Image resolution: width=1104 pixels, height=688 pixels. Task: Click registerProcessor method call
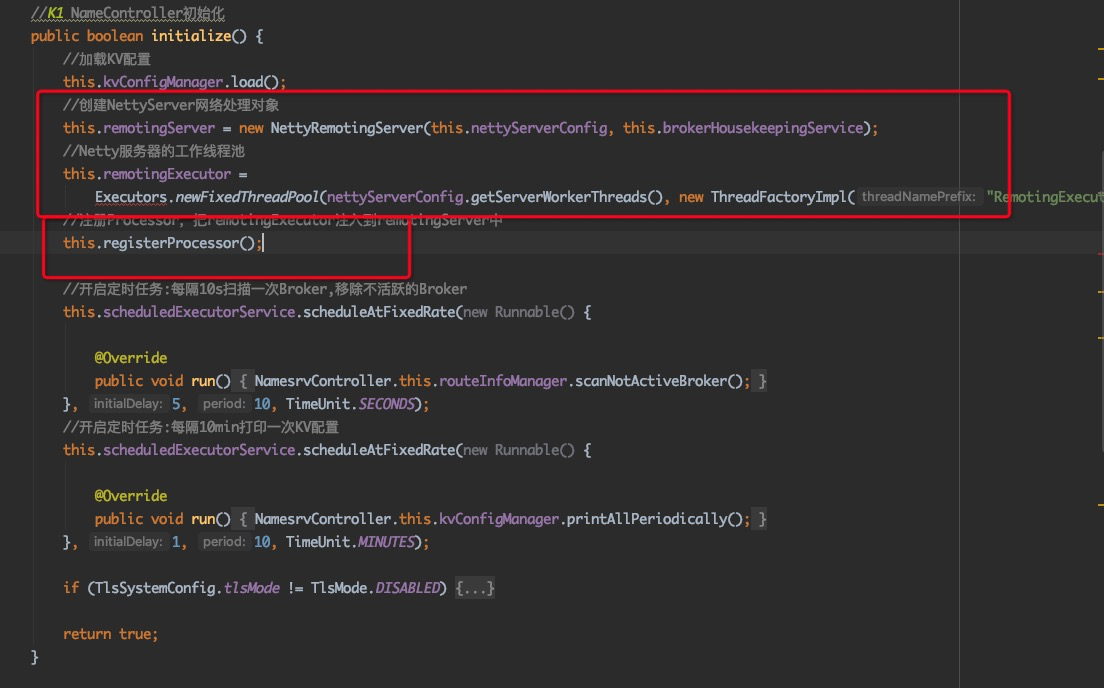pyautogui.click(x=171, y=243)
